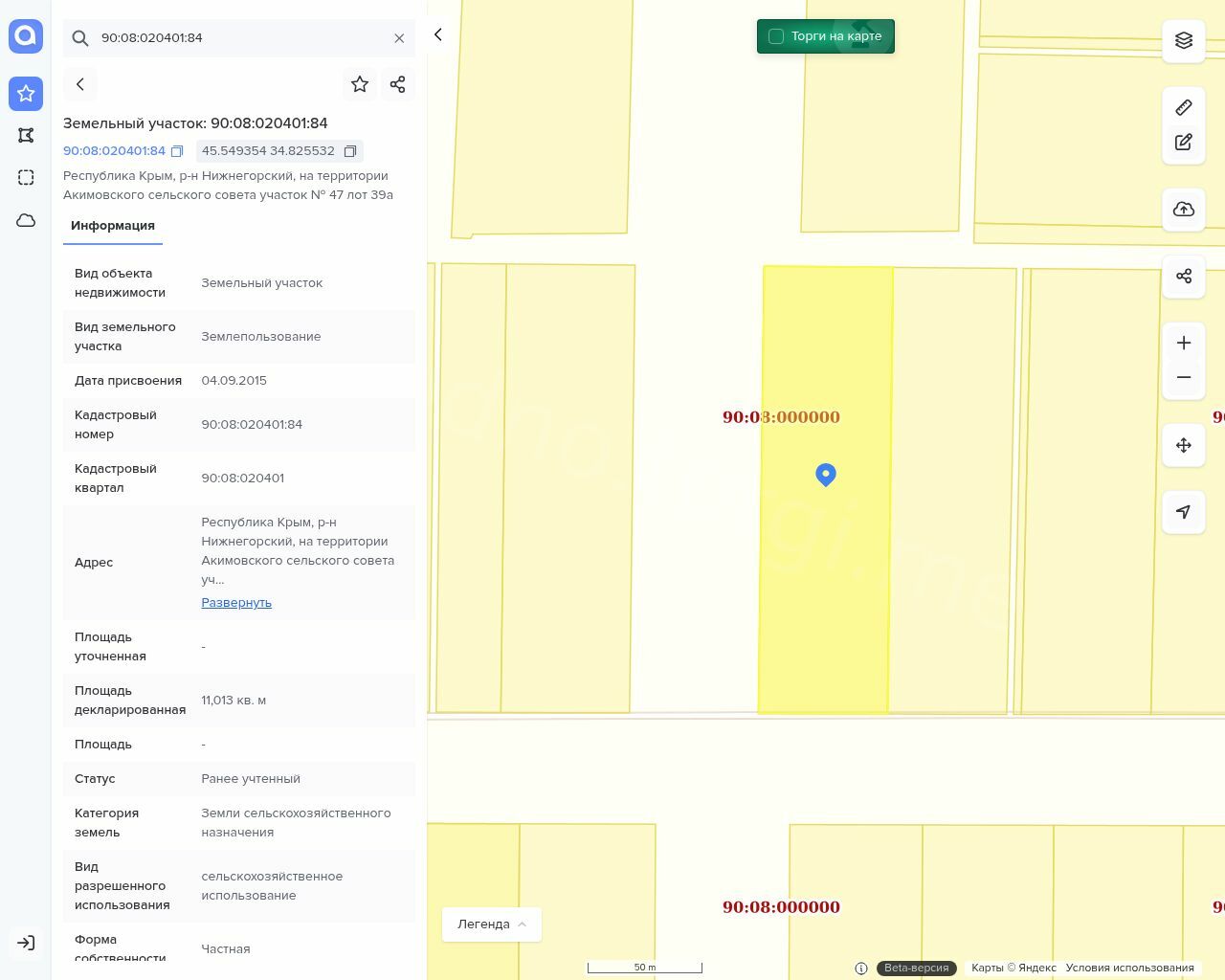Click the geolocation arrow icon

click(1184, 512)
